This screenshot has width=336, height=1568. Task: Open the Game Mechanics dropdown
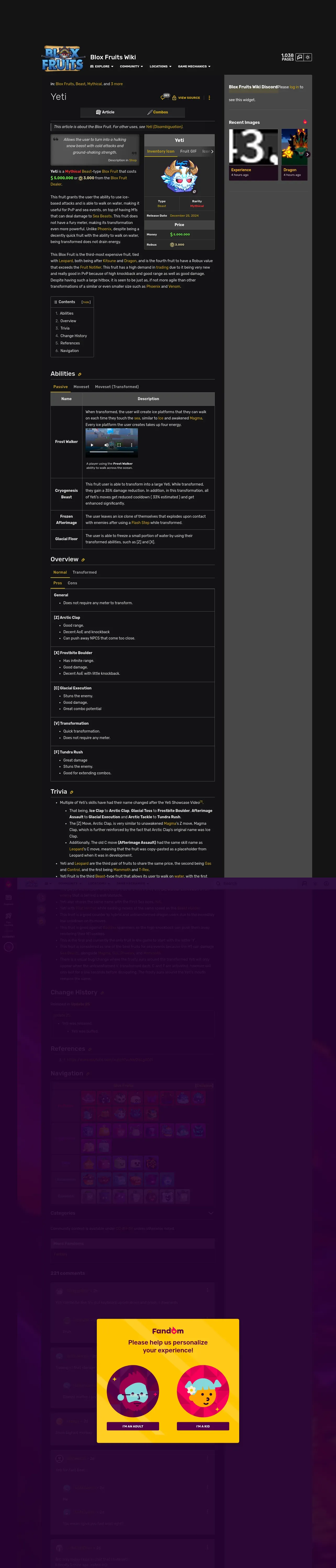tap(194, 66)
